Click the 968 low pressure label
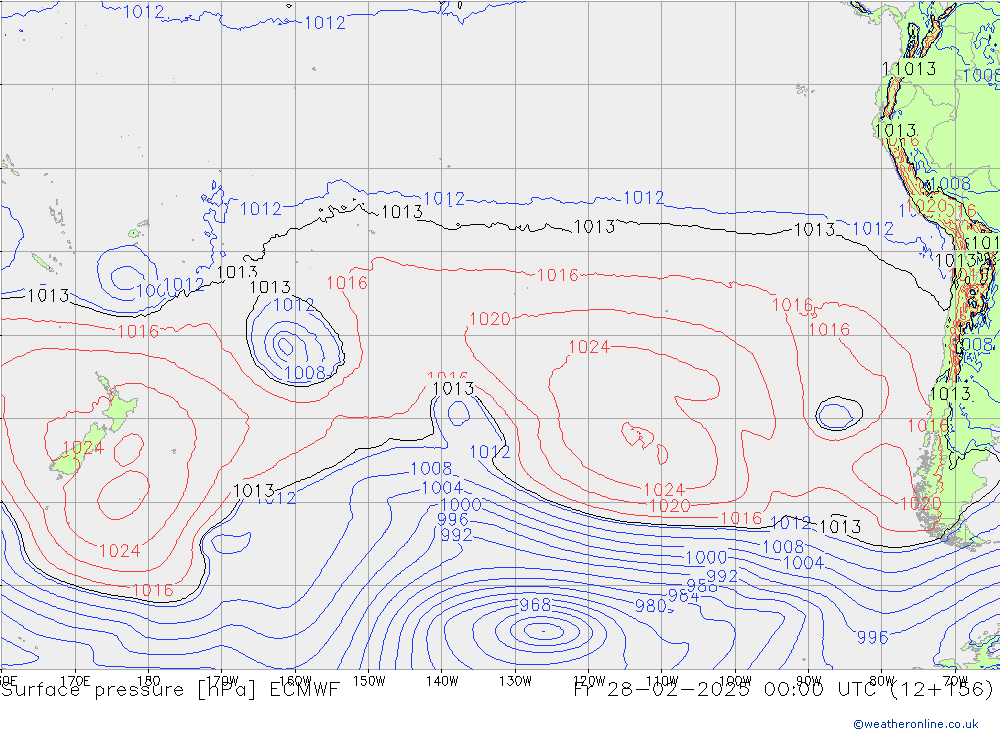The width and height of the screenshot is (1000, 733). tap(535, 605)
